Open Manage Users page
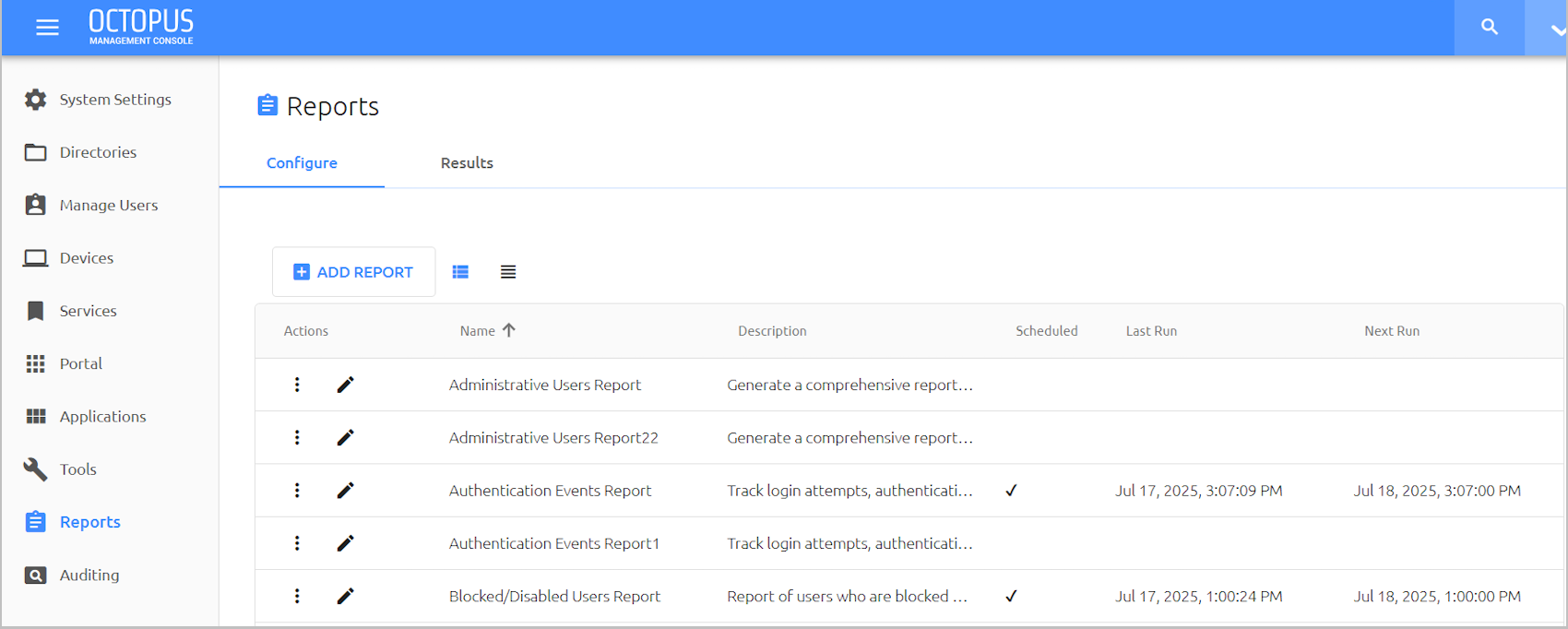The height and width of the screenshot is (629, 1568). [x=110, y=205]
